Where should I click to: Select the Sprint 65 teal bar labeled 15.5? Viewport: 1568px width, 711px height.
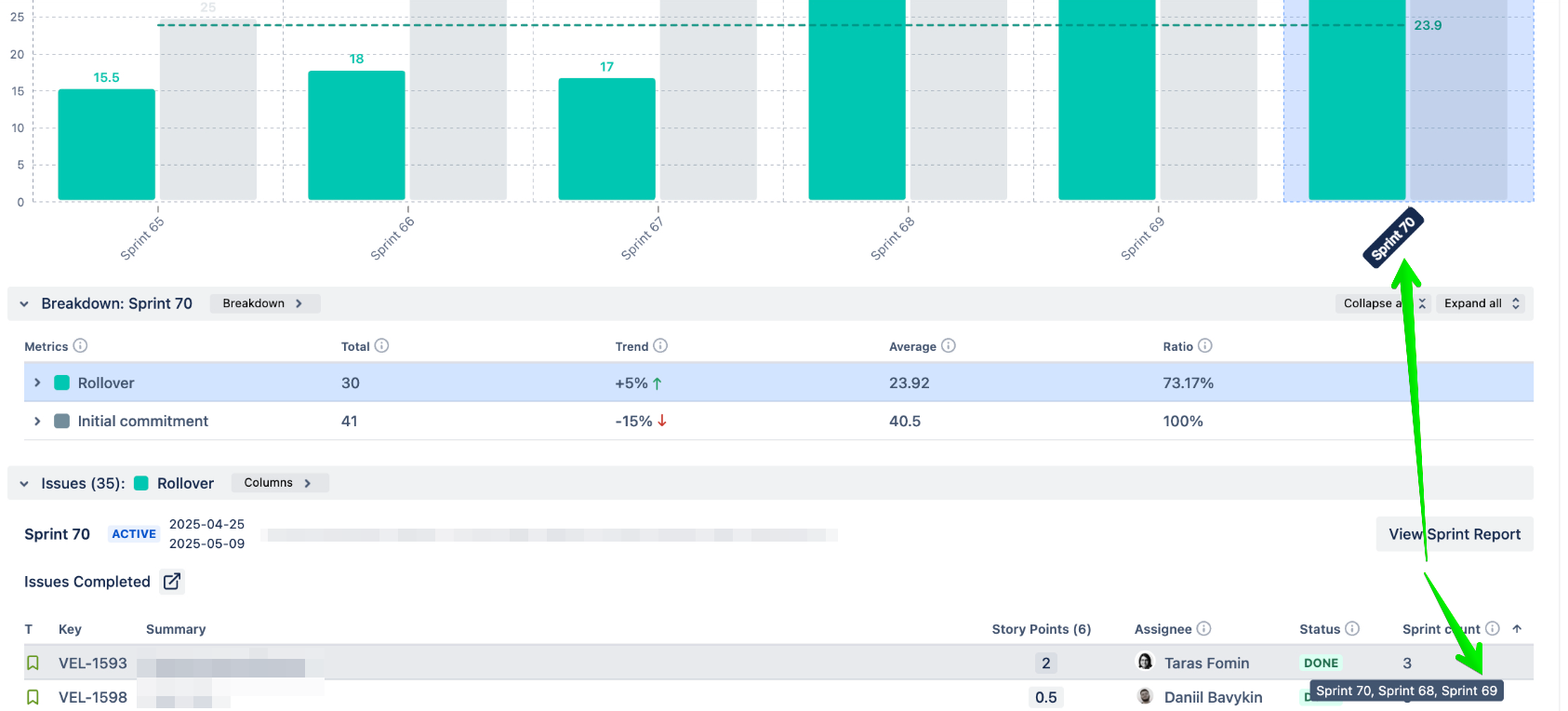pos(107,144)
